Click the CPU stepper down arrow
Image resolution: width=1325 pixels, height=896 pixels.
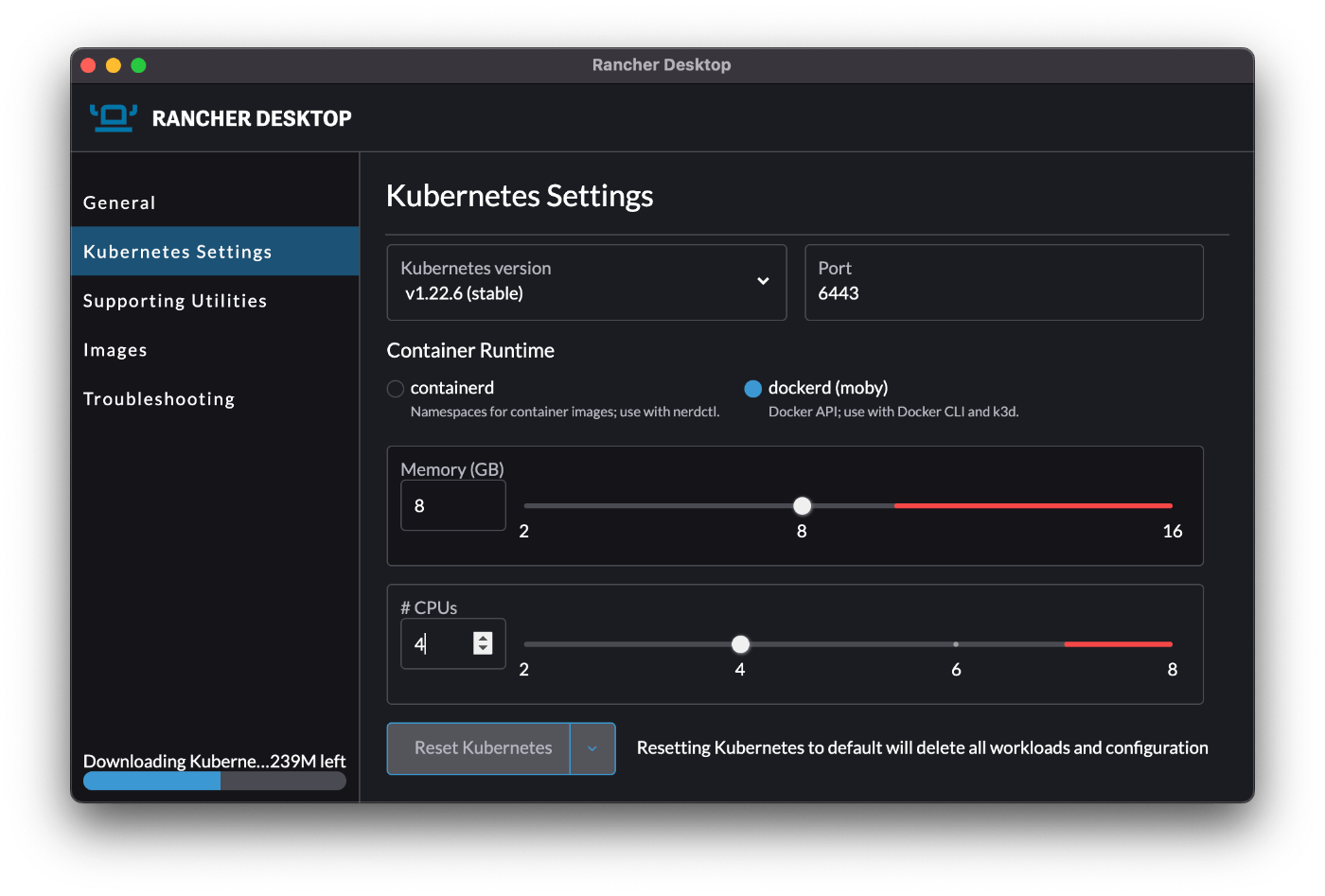[x=483, y=649]
